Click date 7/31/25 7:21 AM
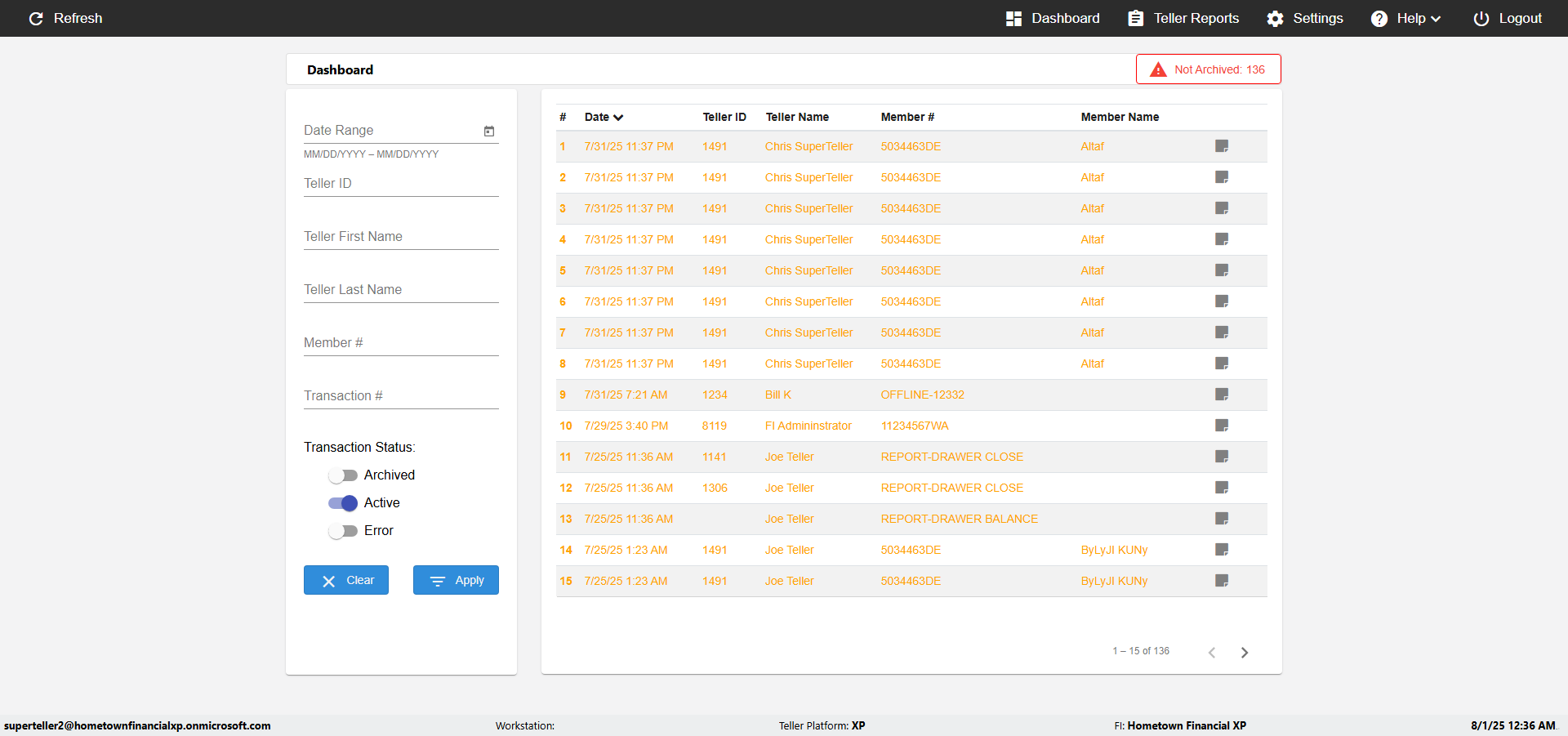Viewport: 1568px width, 736px height. (x=626, y=395)
